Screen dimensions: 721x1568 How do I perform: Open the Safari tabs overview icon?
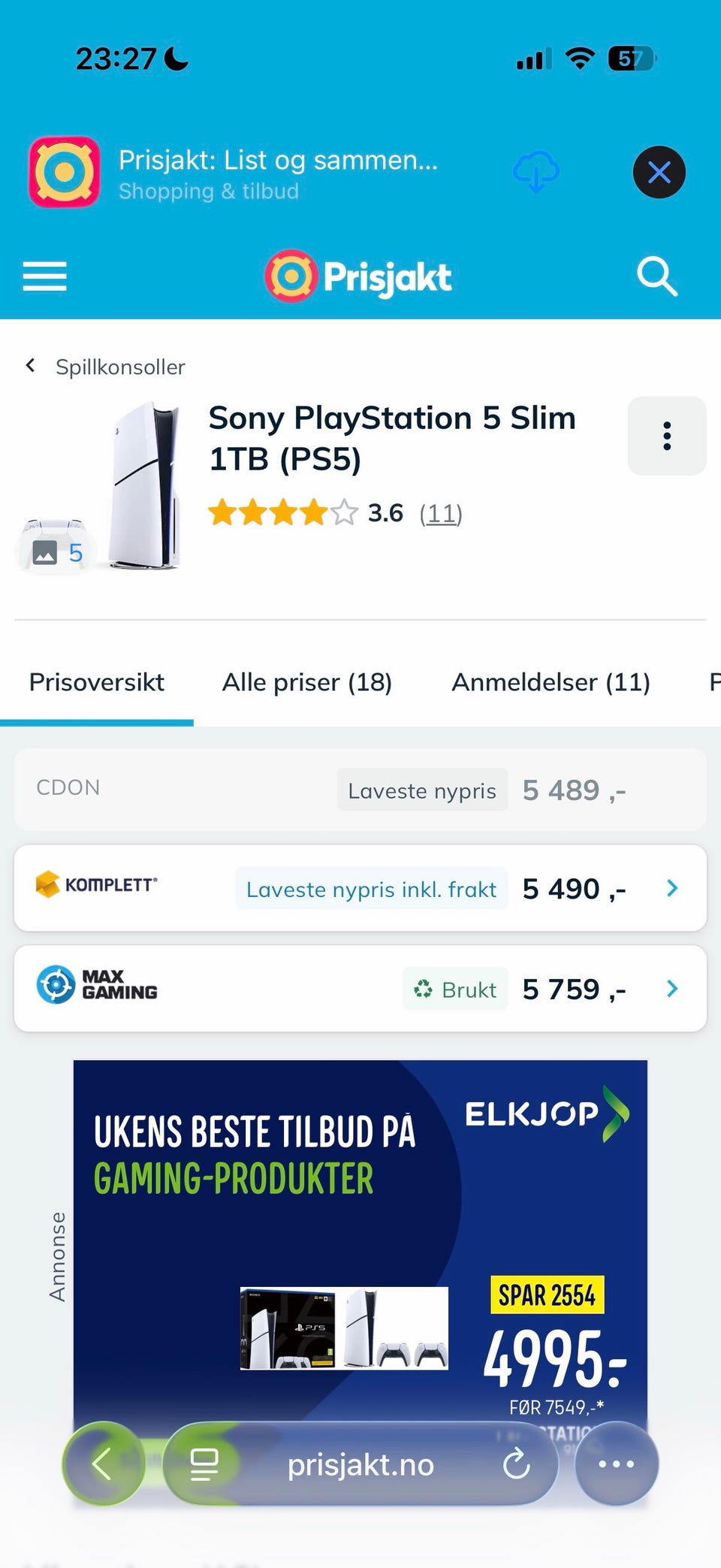(204, 1464)
